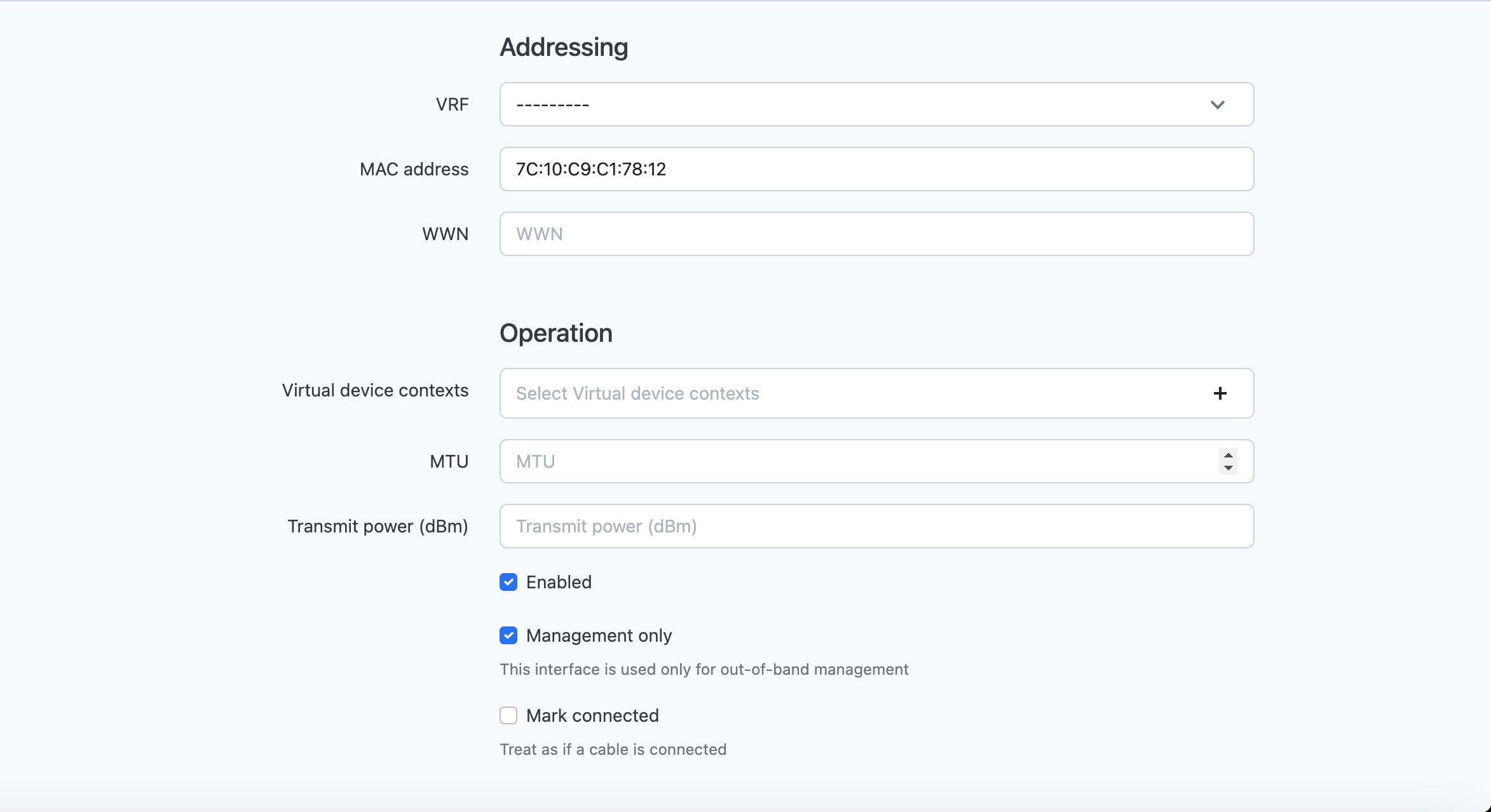
Task: Click the Enabled label text
Action: [x=559, y=582]
